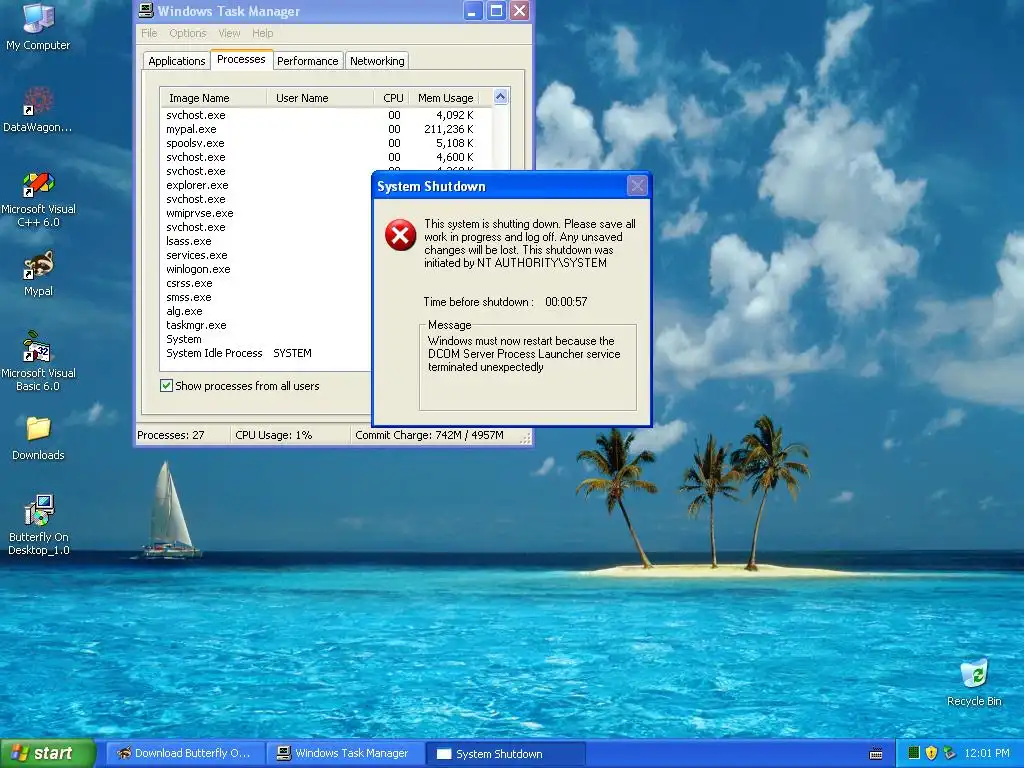Select the Recycle Bin icon
Screen dimensions: 1024x768
point(974,683)
